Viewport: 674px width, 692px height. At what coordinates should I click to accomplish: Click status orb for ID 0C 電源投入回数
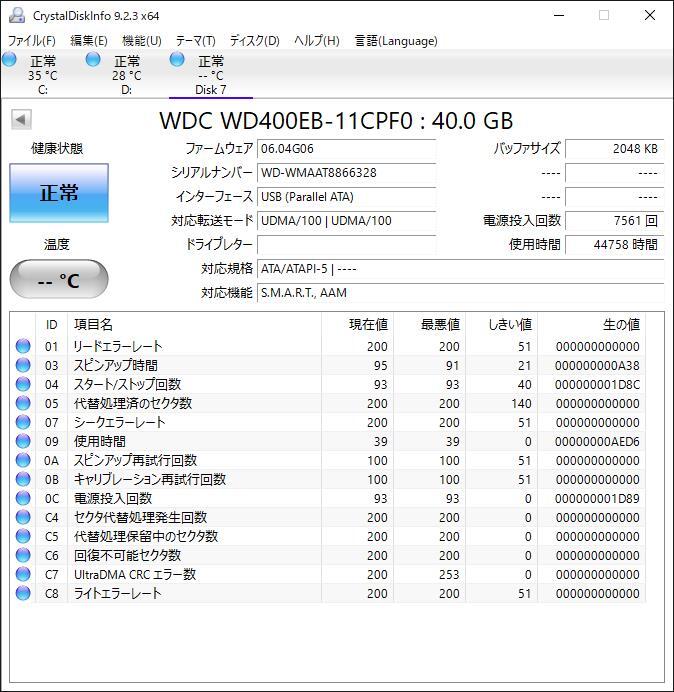point(23,498)
